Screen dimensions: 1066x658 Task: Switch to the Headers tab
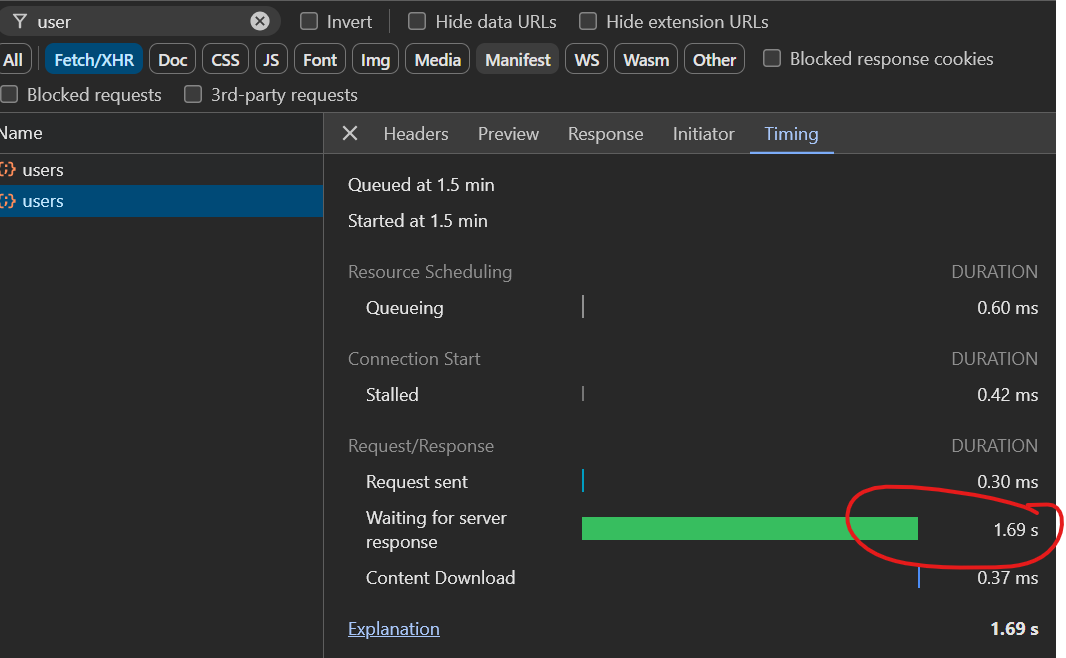(x=416, y=134)
